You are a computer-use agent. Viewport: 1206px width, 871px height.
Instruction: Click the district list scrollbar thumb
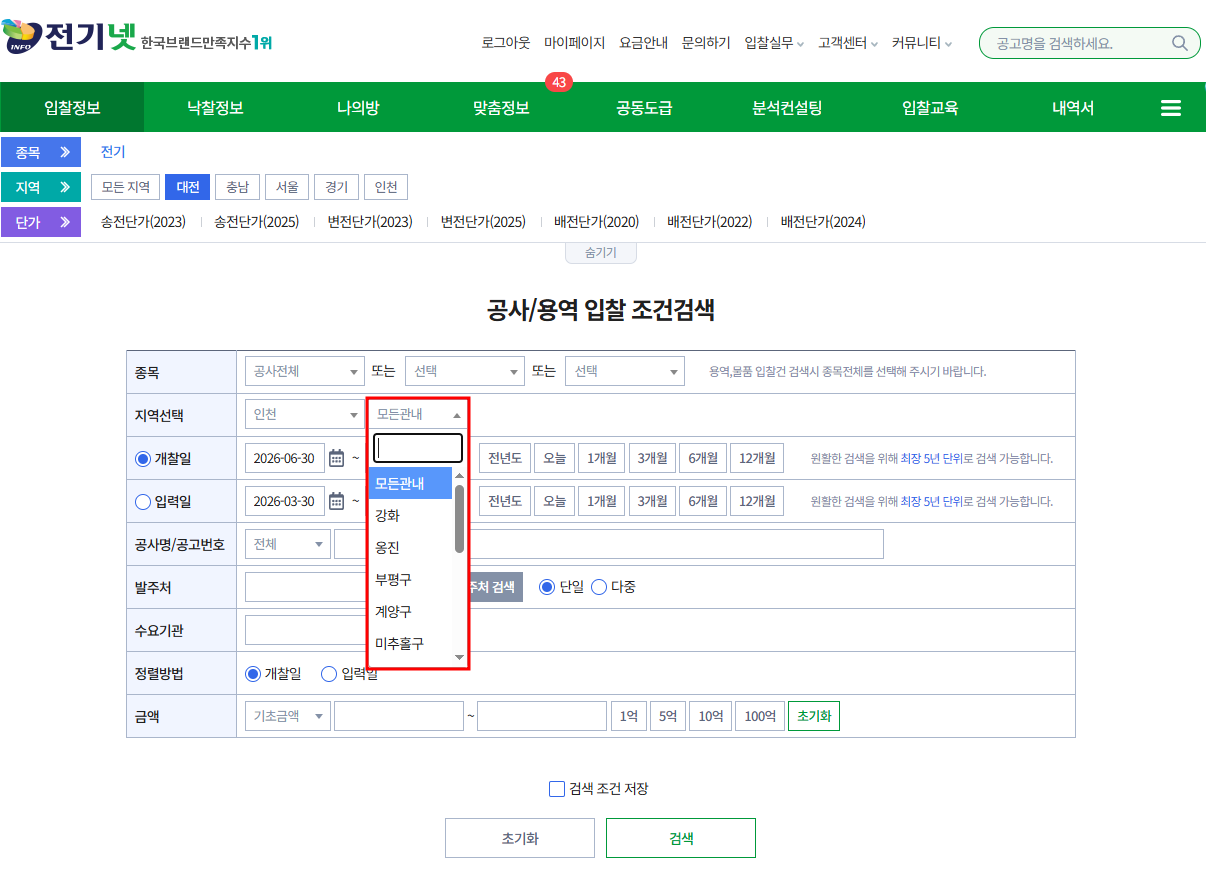460,518
